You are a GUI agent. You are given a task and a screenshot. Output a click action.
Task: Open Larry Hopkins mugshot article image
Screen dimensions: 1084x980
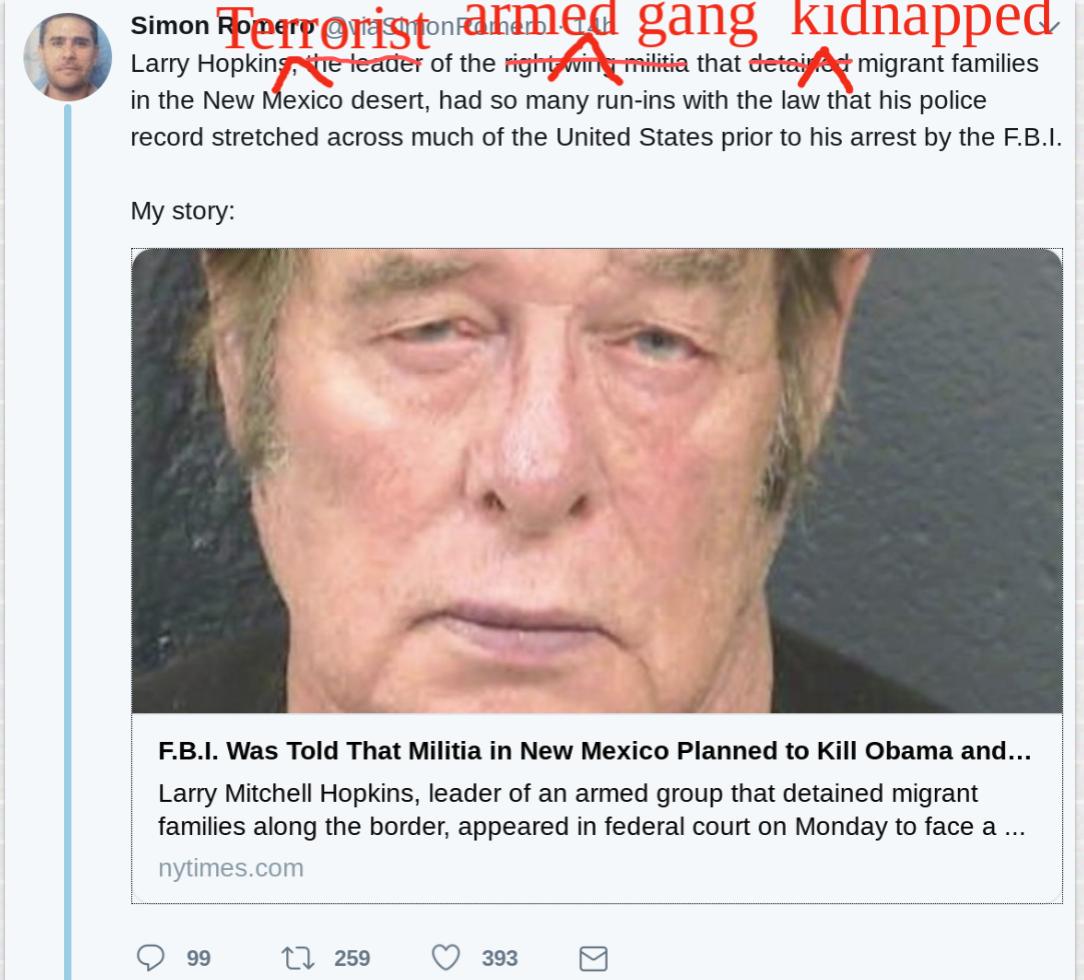(597, 481)
